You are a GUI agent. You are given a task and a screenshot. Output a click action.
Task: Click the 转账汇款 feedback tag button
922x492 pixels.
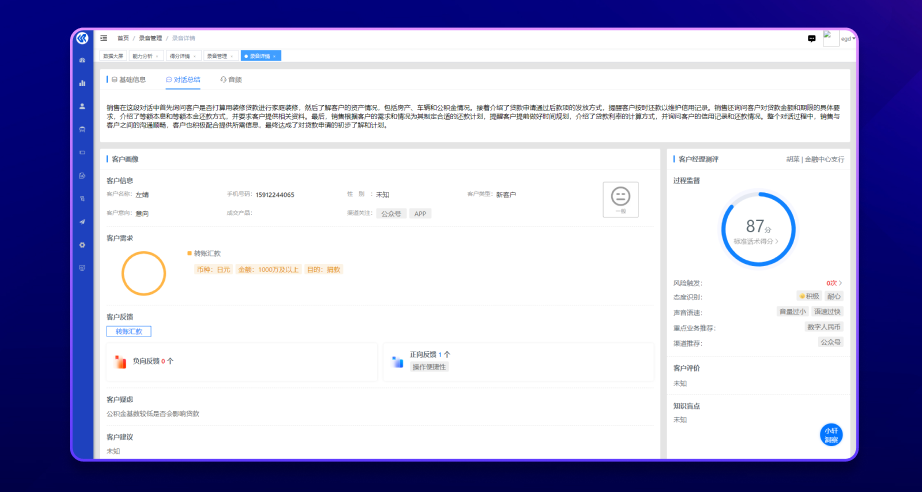click(129, 331)
